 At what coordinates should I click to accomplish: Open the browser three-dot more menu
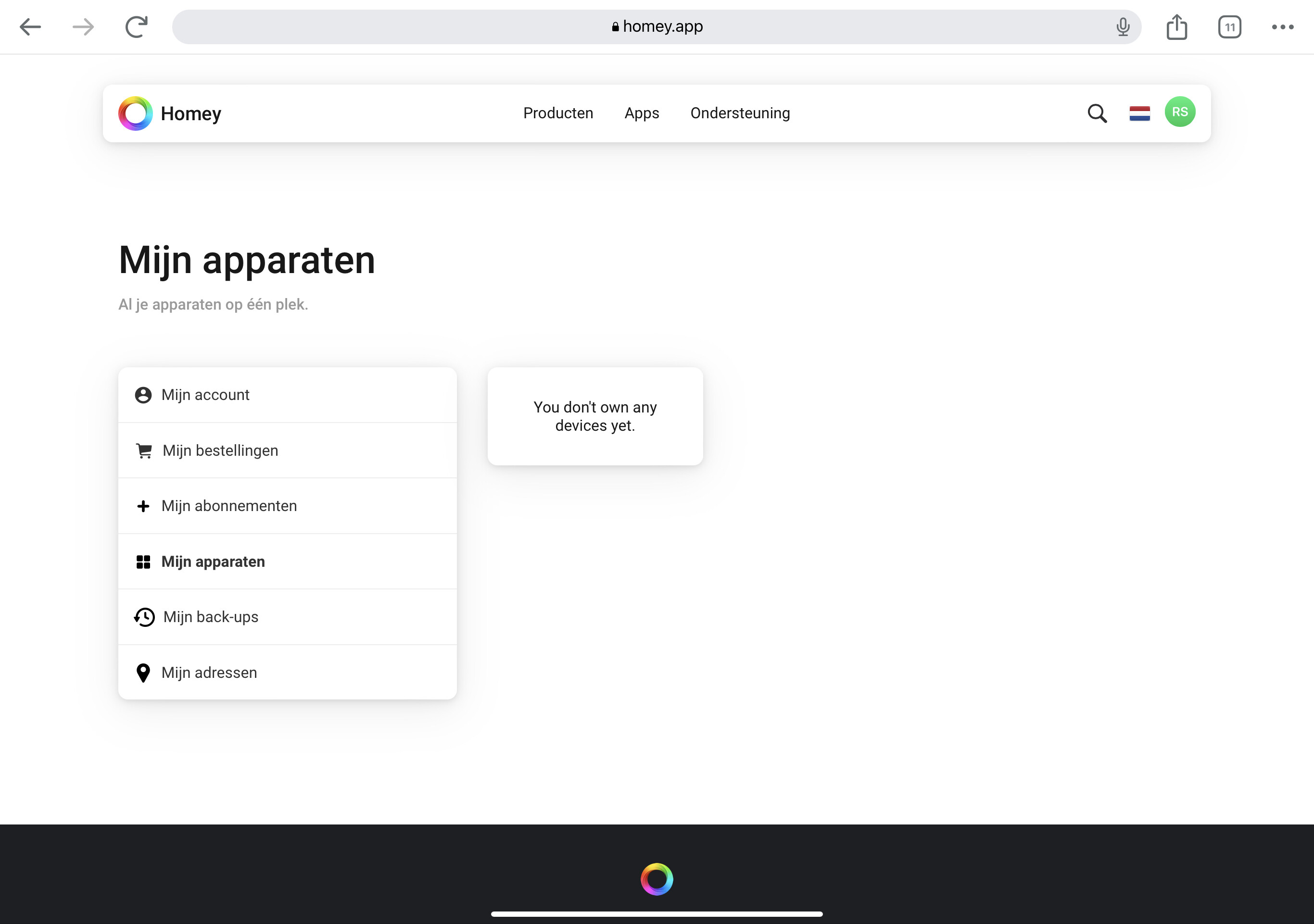pyautogui.click(x=1282, y=27)
